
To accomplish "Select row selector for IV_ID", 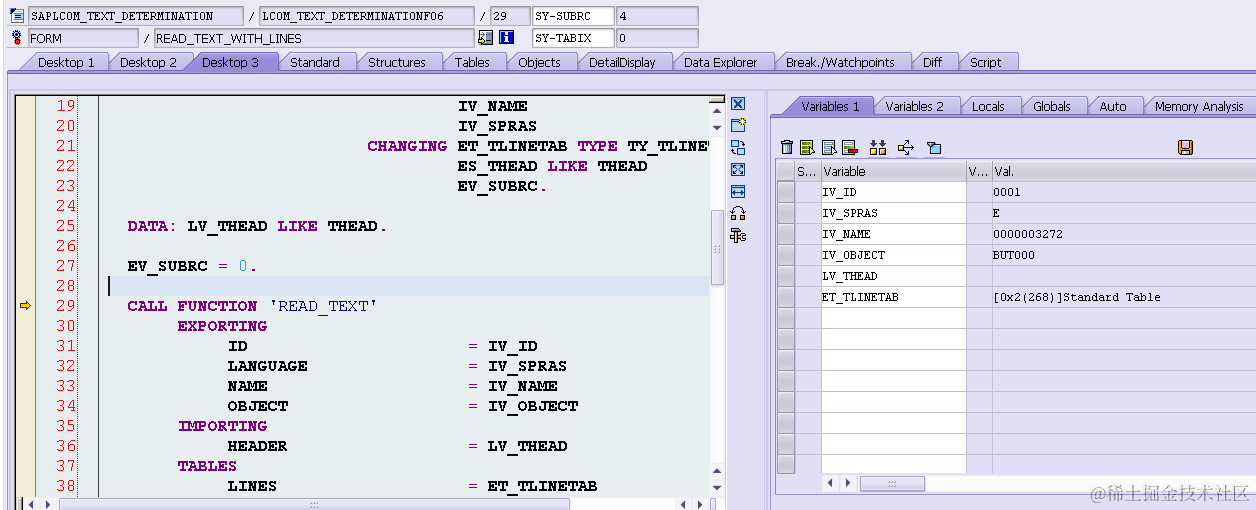I will coord(786,192).
